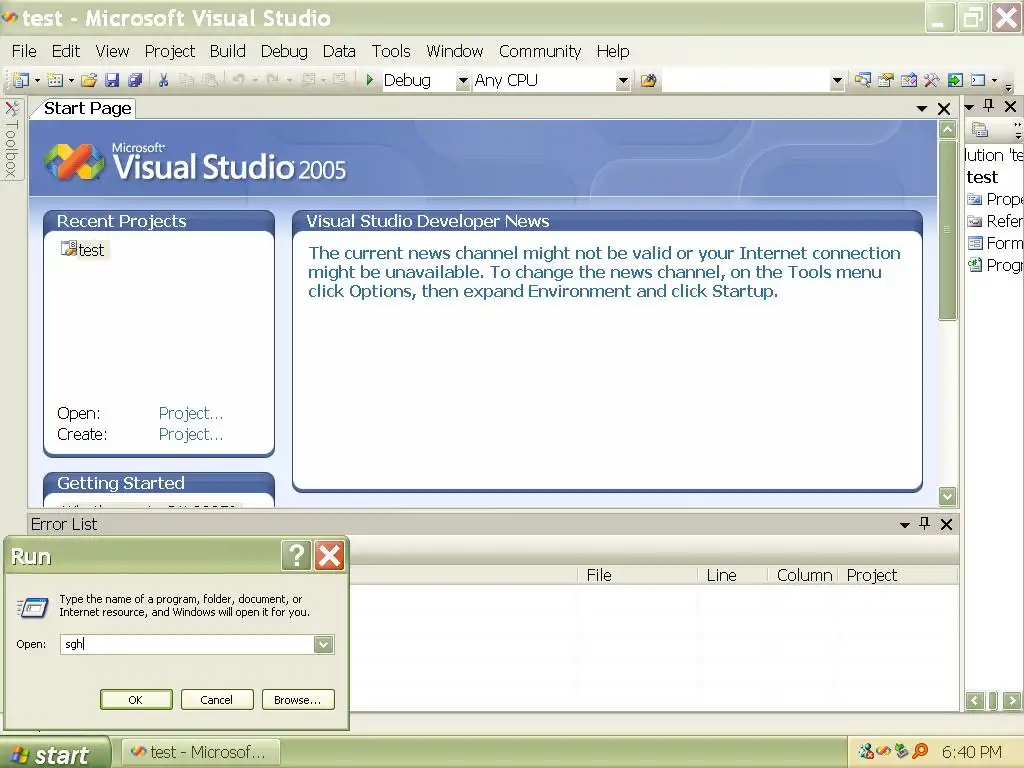Click the test project icon in Recent Projects
Screen dimensions: 1024x768
pos(69,249)
